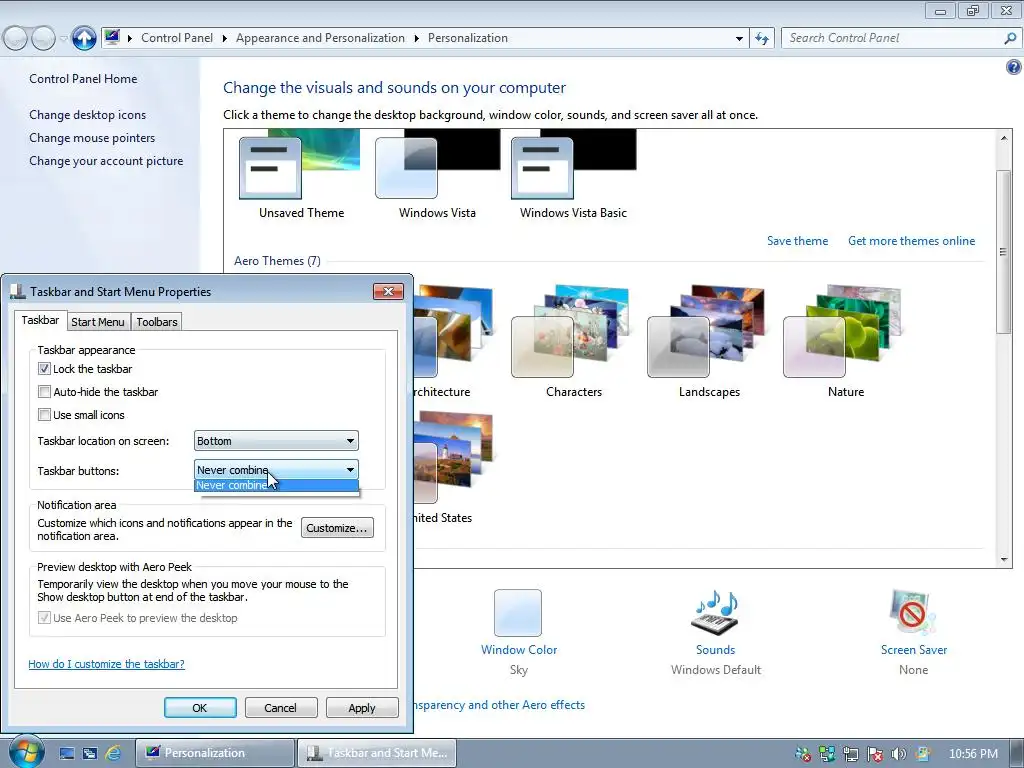Click the Taskbar buttons combo box arrow
Viewport: 1024px width, 768px height.
[350, 470]
